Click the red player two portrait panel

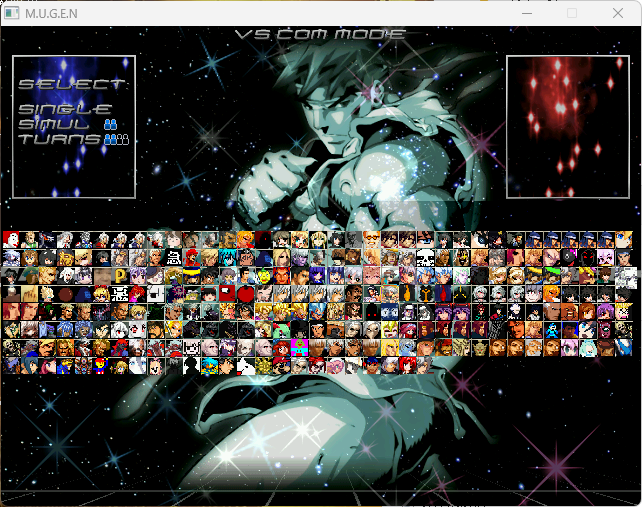tap(568, 127)
